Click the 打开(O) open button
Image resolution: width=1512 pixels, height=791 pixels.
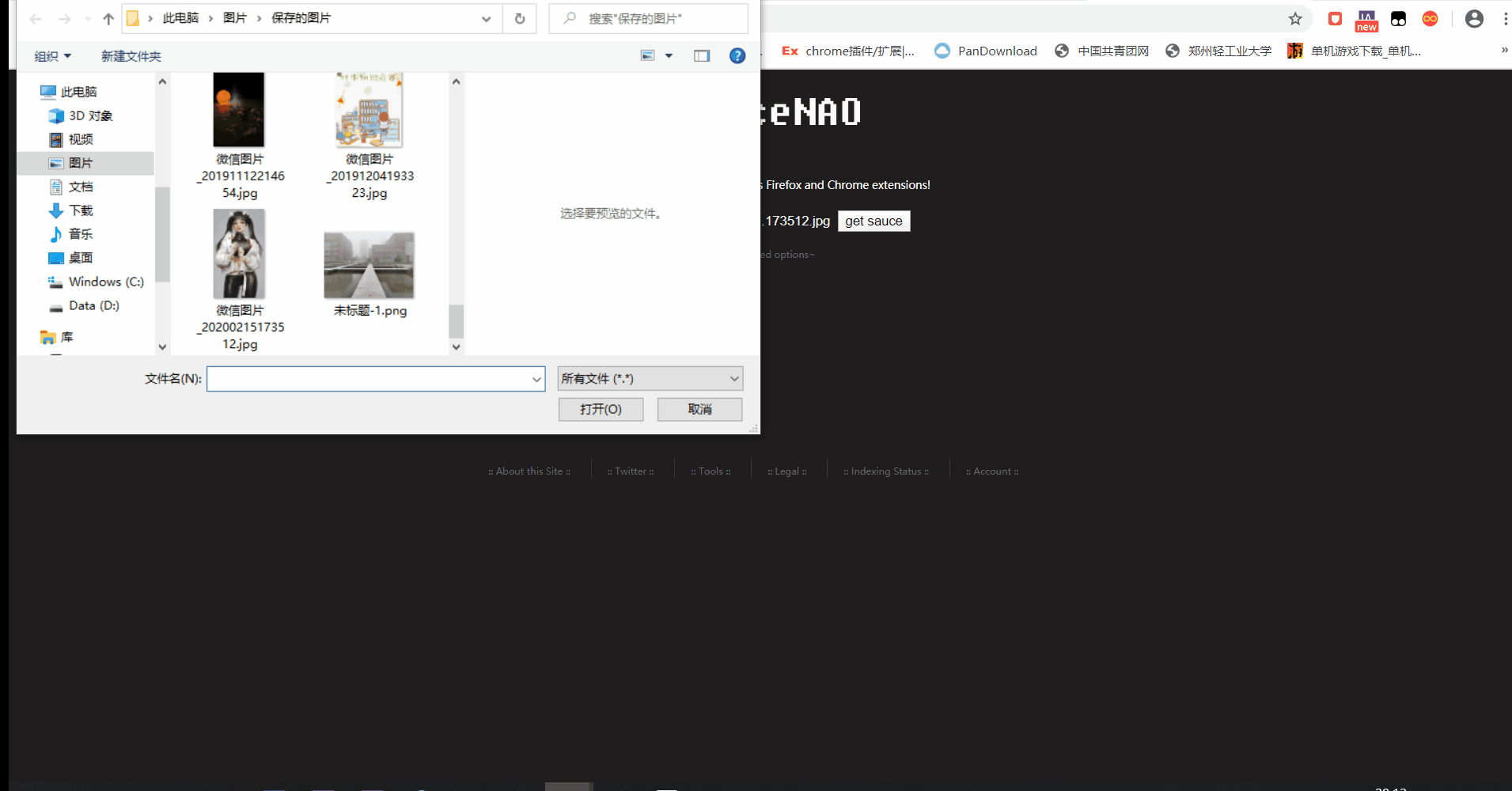(601, 409)
